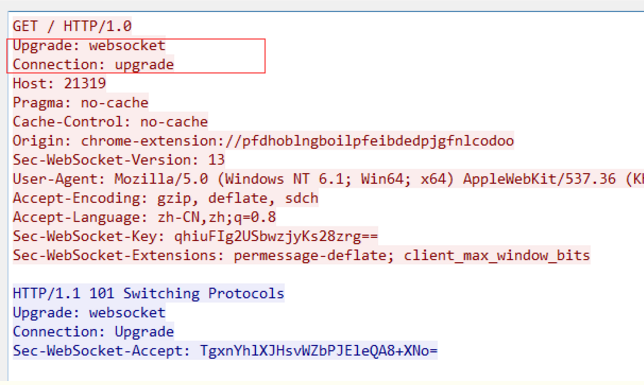Select the Accept-Encoding gzip, deflate, sdch line
Viewport: 644px width, 385px height.
(x=166, y=198)
